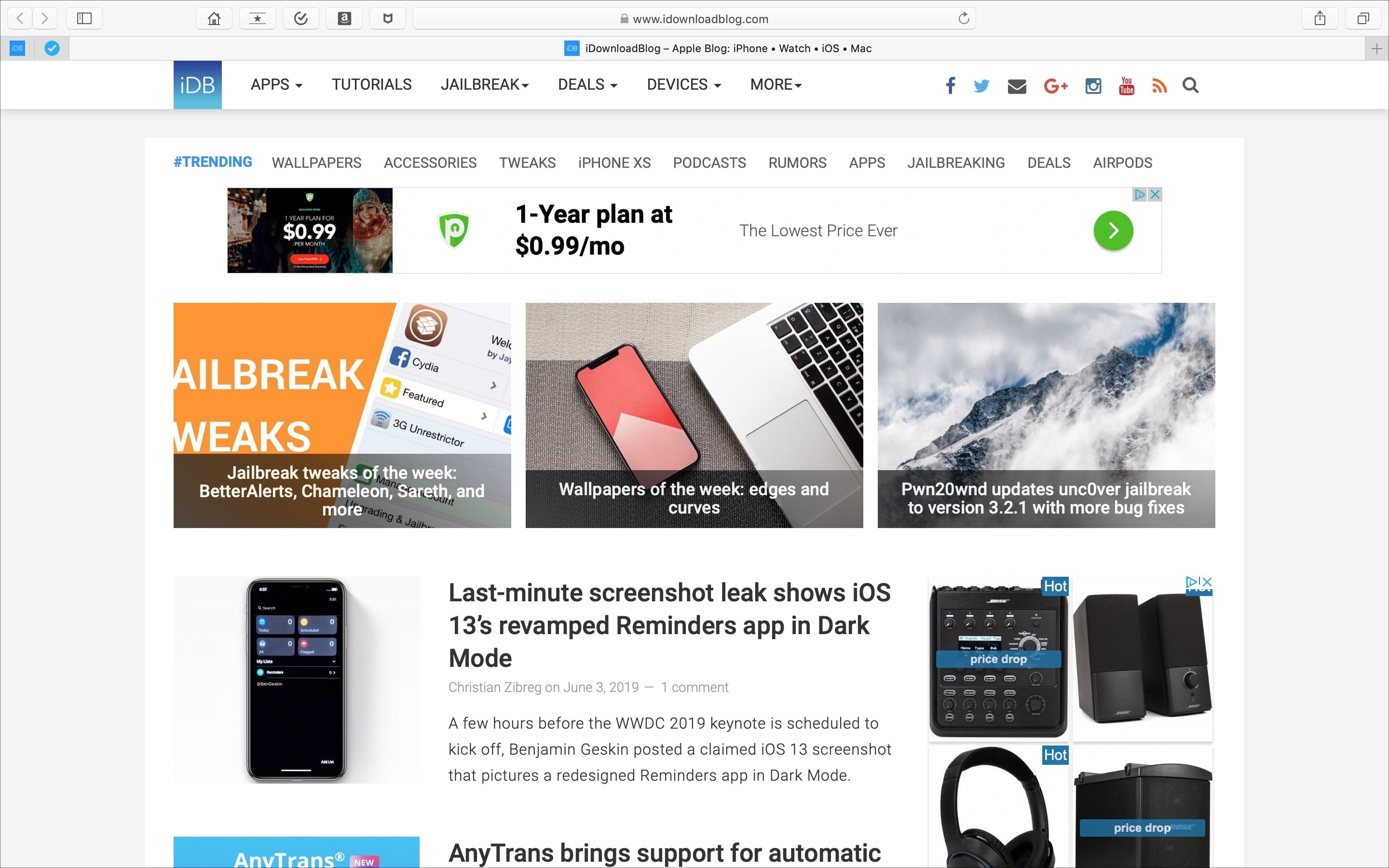The image size is (1389, 868).
Task: Expand the DEVICES dropdown menu
Action: pyautogui.click(x=683, y=84)
